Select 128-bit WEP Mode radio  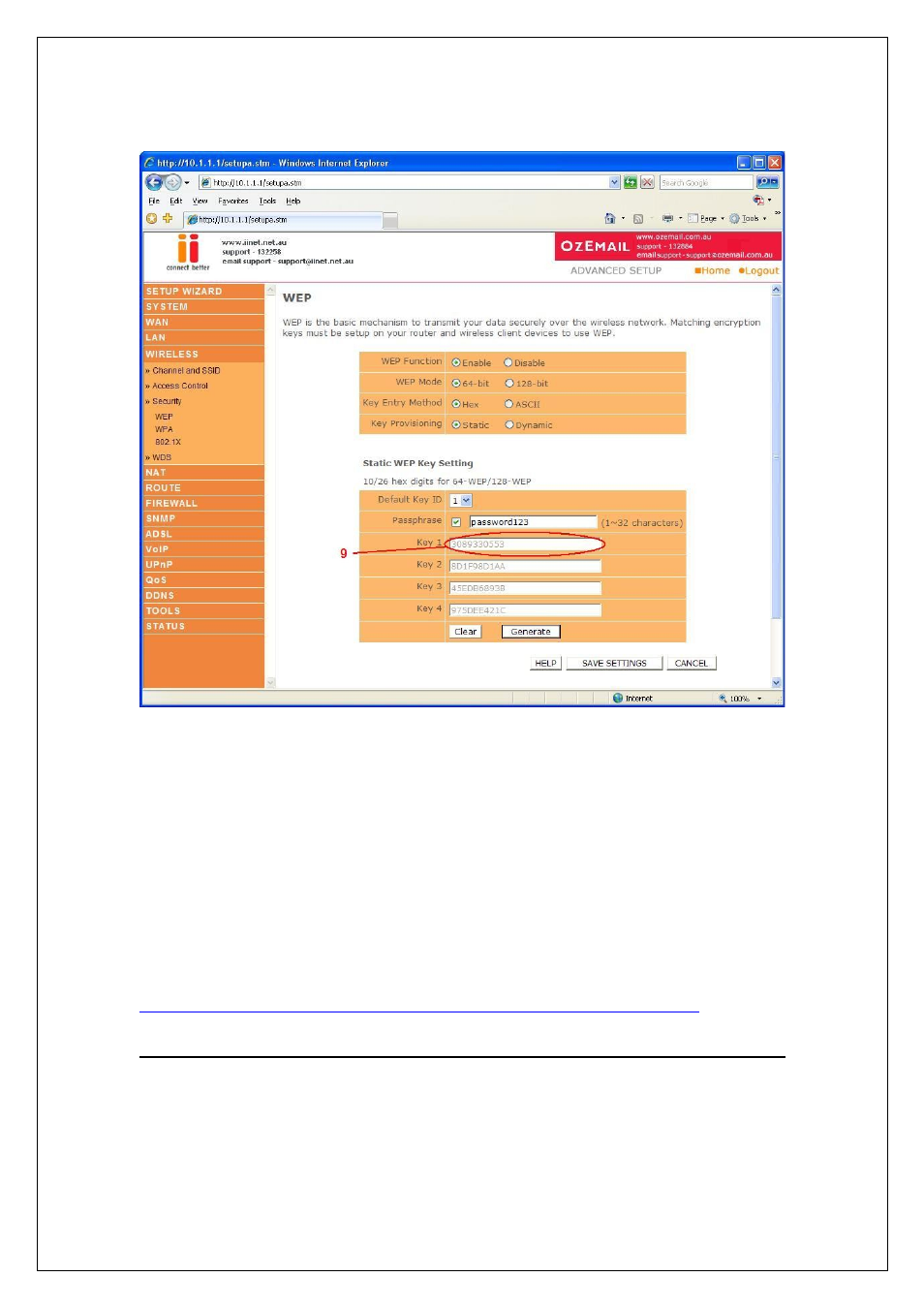click(x=509, y=383)
